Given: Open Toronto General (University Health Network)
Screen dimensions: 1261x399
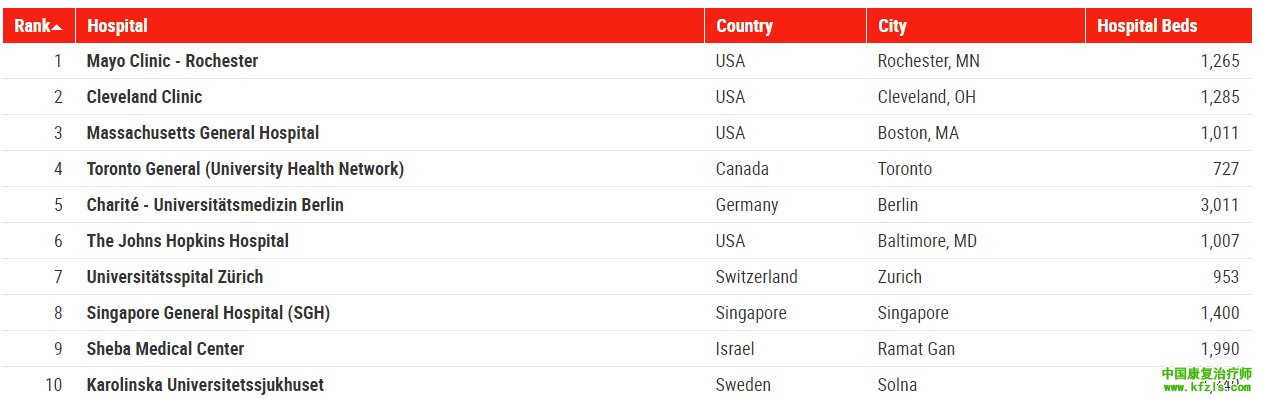Looking at the screenshot, I should (x=245, y=169).
